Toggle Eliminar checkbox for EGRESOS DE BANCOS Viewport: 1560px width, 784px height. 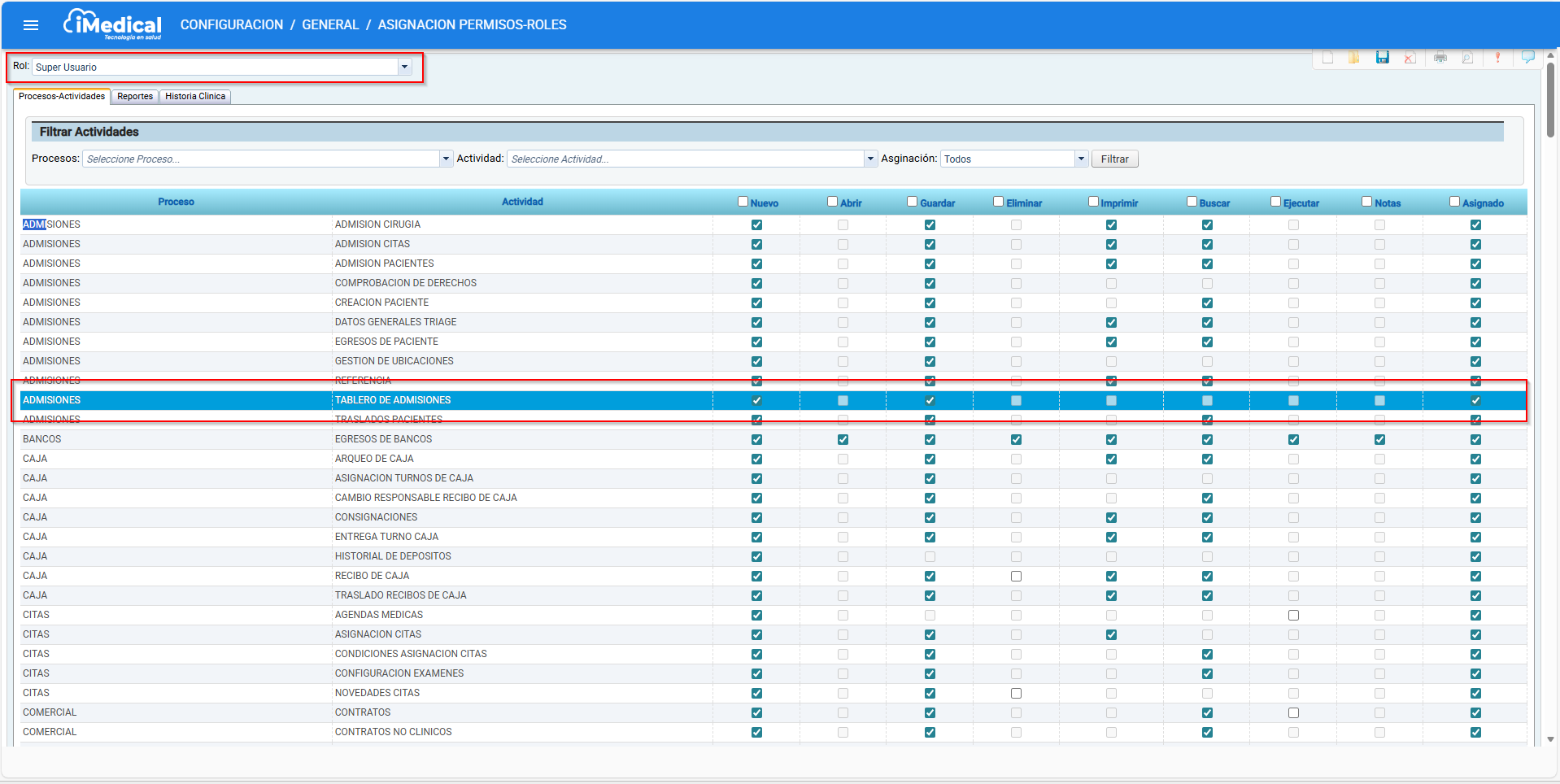point(1016,439)
